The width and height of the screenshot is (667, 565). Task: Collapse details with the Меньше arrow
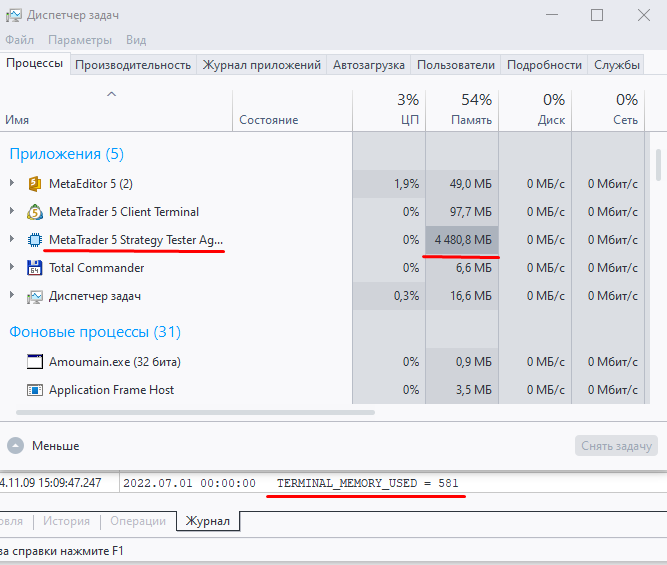point(15,446)
